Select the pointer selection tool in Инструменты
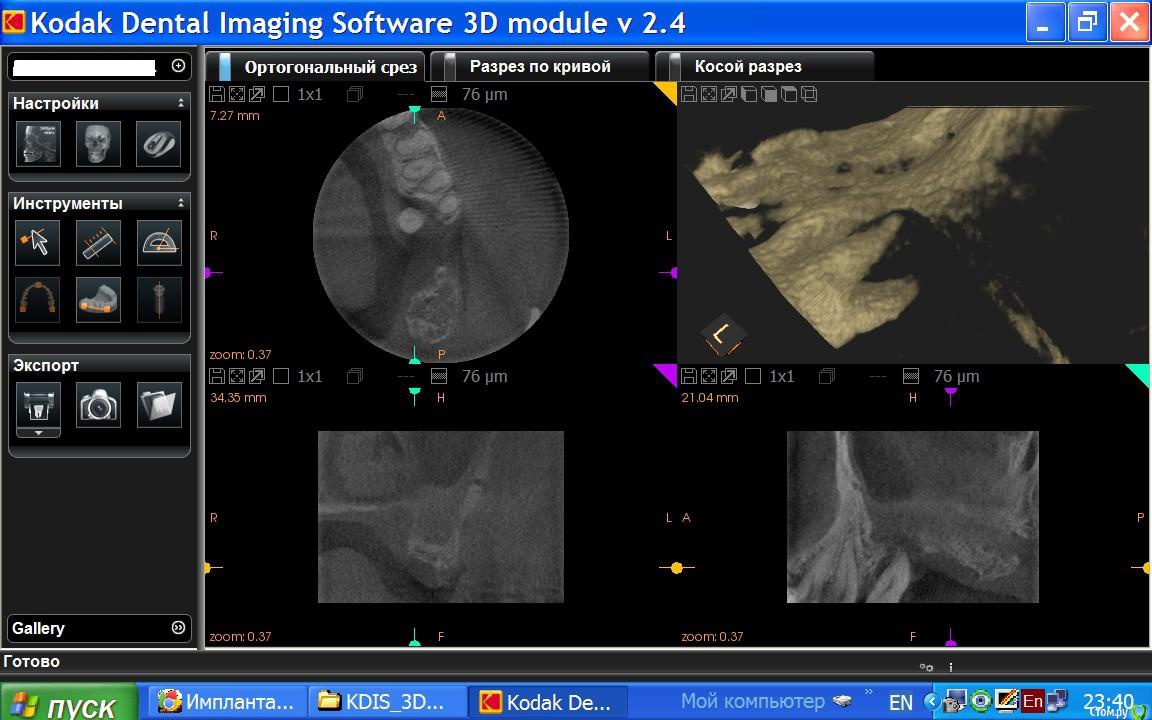Viewport: 1152px width, 720px height. coord(38,243)
